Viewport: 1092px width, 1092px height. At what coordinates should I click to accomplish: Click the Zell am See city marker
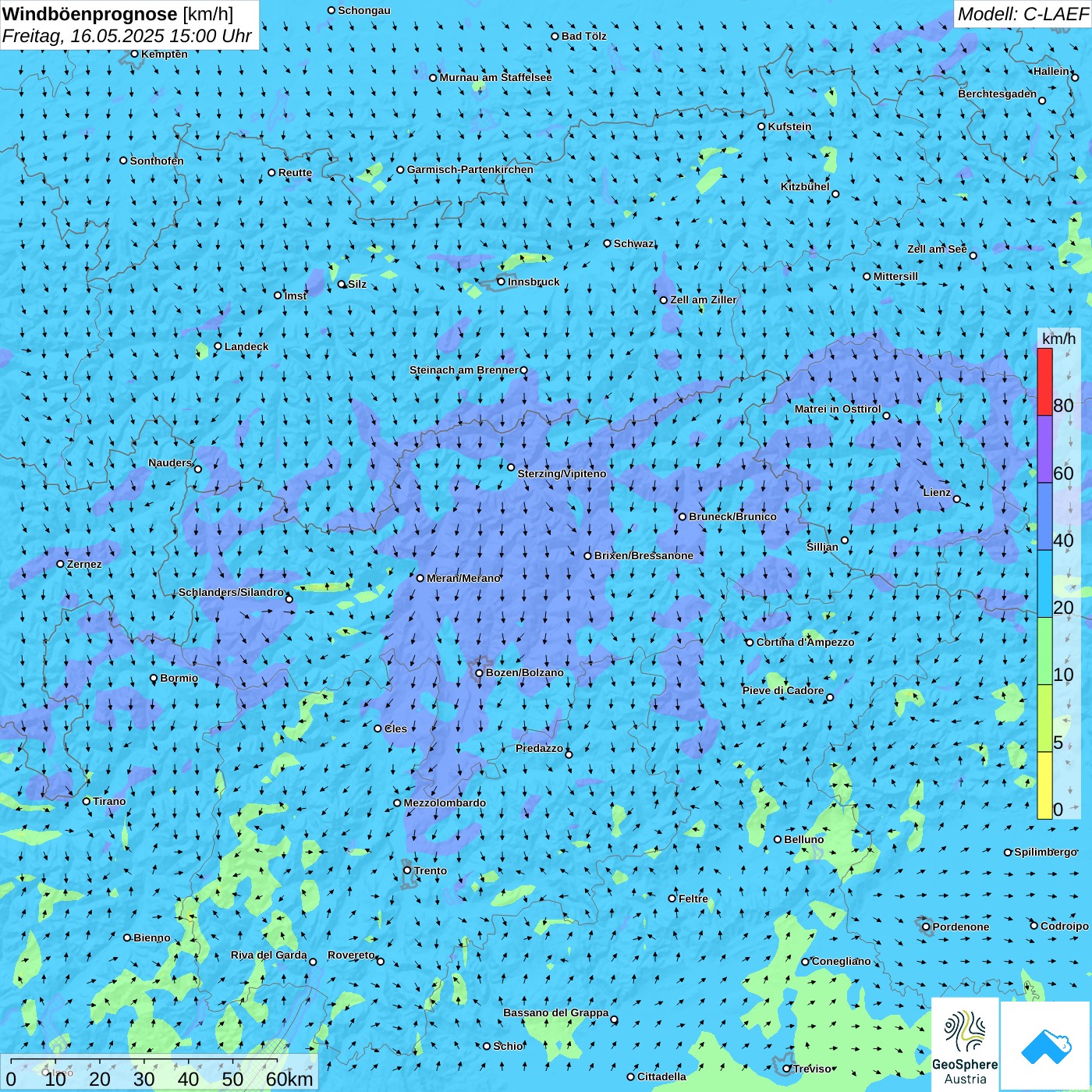tap(973, 255)
